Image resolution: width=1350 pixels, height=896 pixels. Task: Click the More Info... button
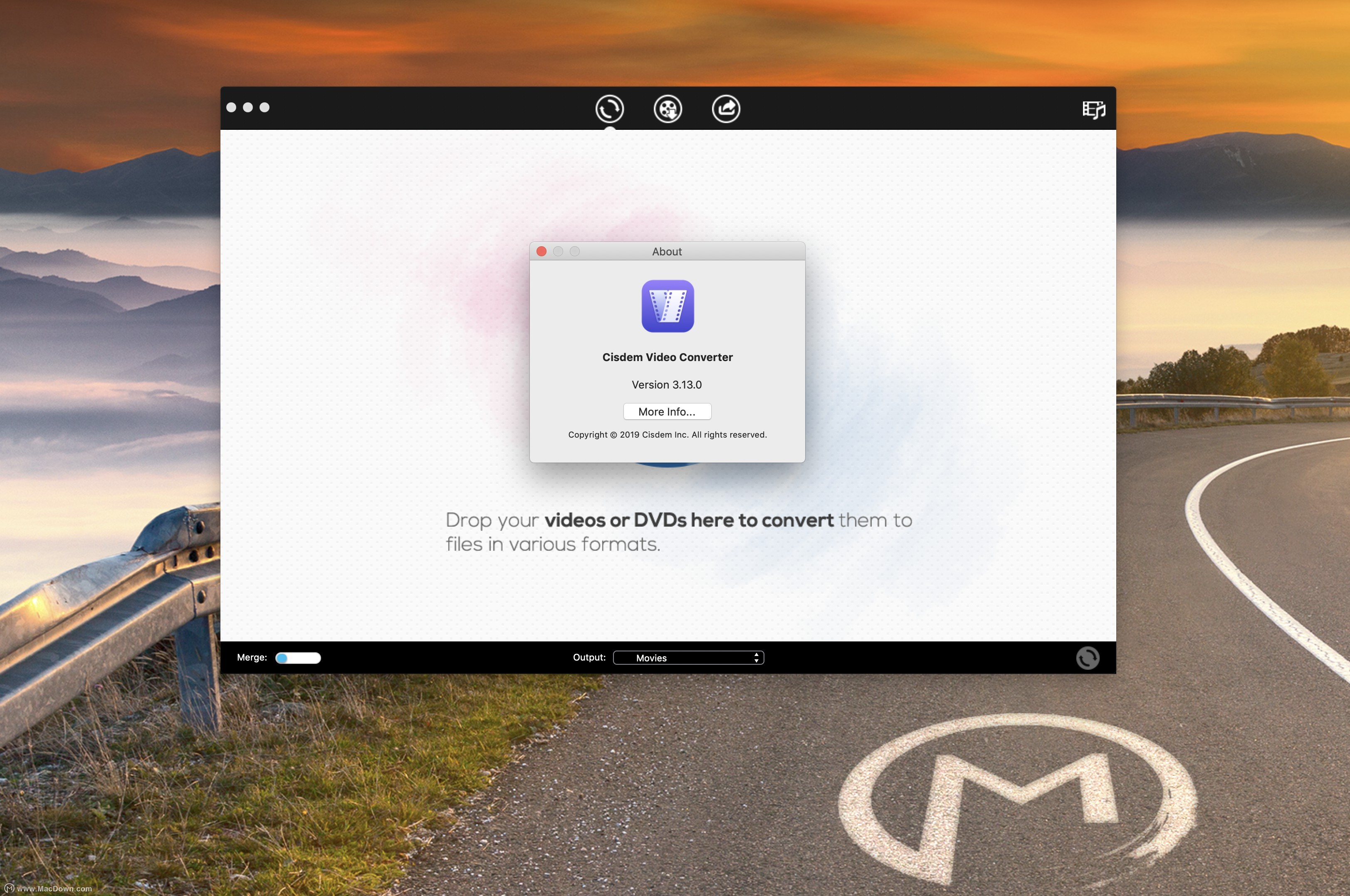click(667, 411)
